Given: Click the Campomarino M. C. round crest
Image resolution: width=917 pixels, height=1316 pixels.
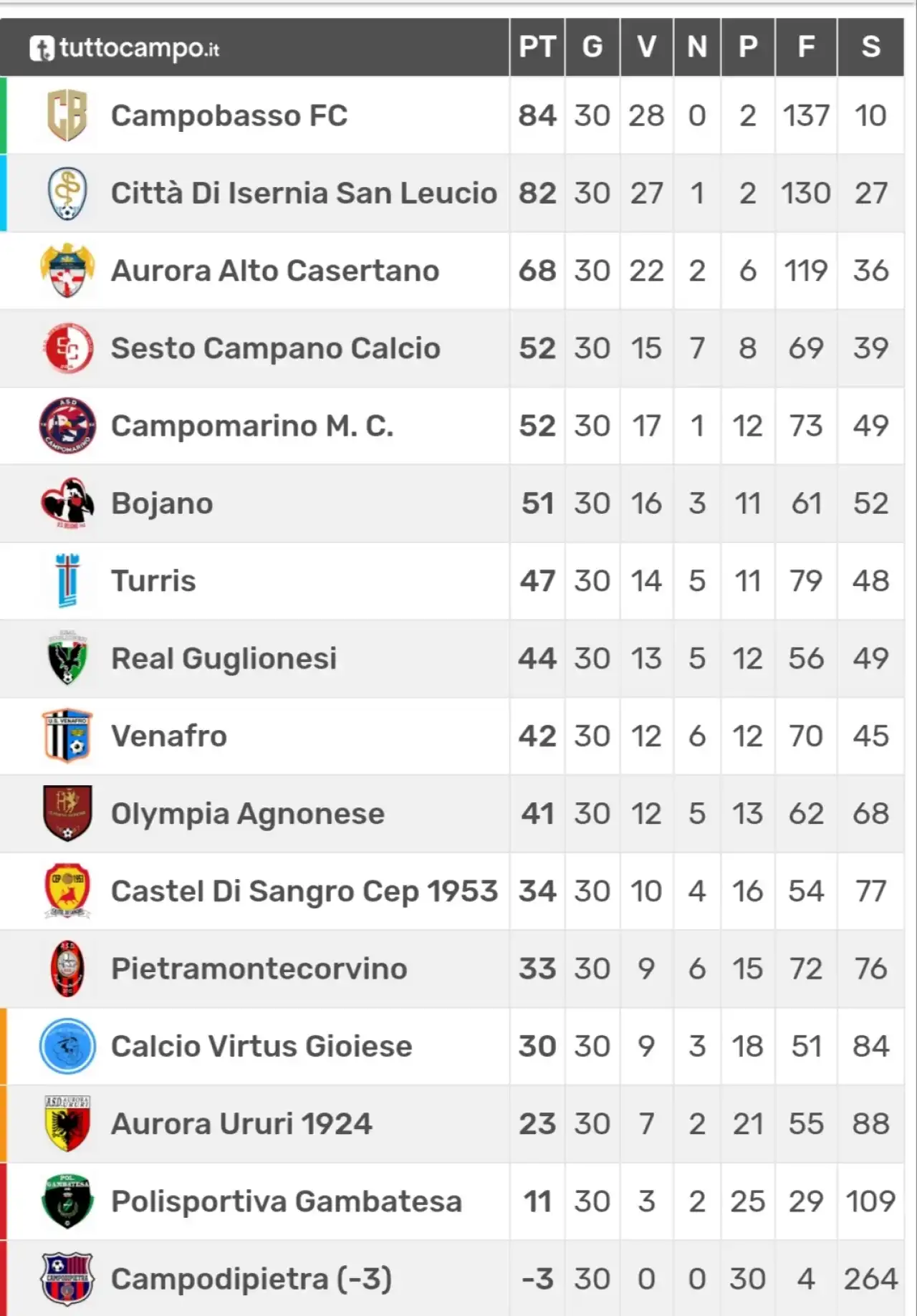Looking at the screenshot, I should click(67, 426).
